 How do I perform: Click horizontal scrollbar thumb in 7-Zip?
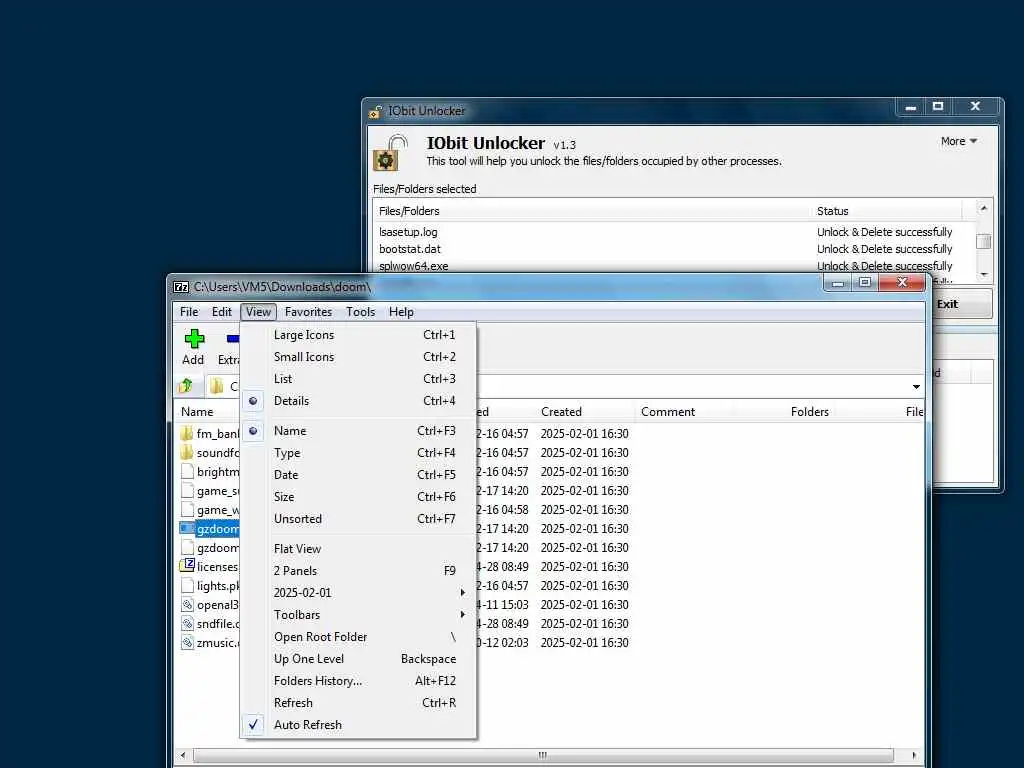[x=543, y=756]
